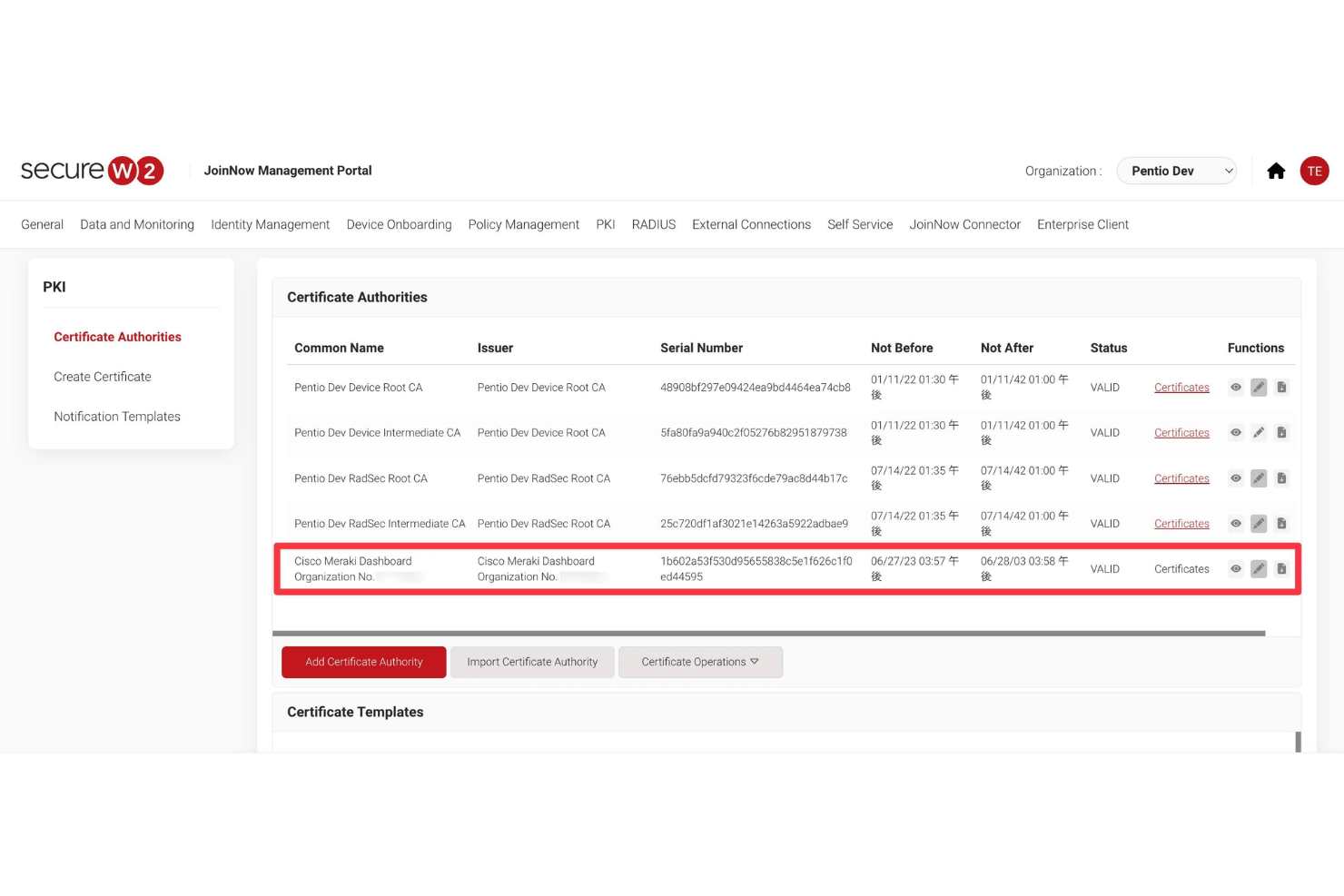Screen dimensions: 1344x896
Task: Click the Not Before column header
Action: [x=902, y=348]
